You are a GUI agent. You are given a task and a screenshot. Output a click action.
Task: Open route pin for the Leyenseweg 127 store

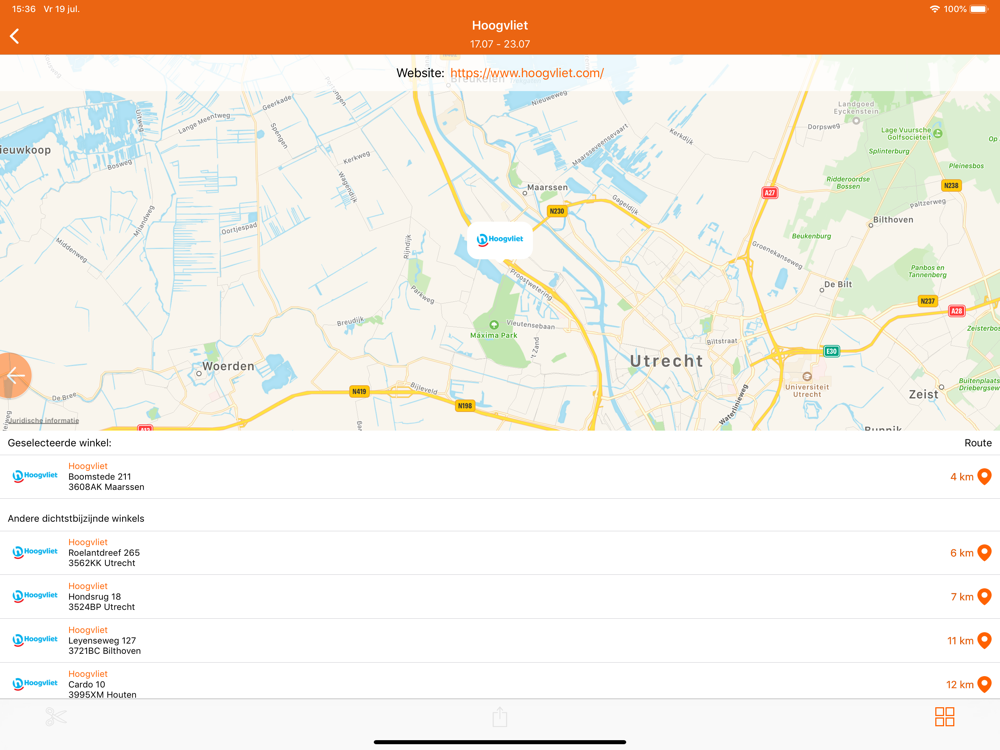(x=984, y=640)
